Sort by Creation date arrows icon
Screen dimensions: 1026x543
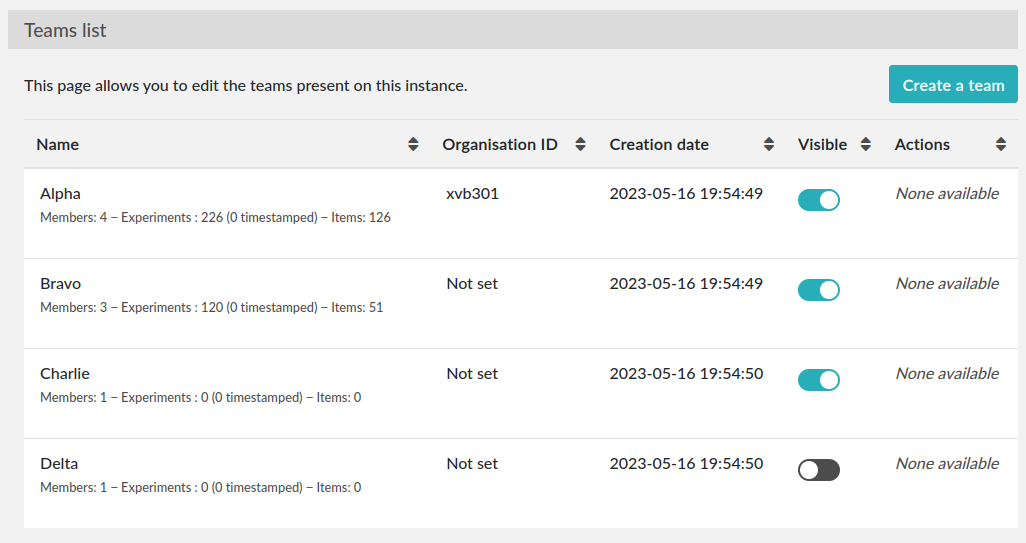click(769, 145)
